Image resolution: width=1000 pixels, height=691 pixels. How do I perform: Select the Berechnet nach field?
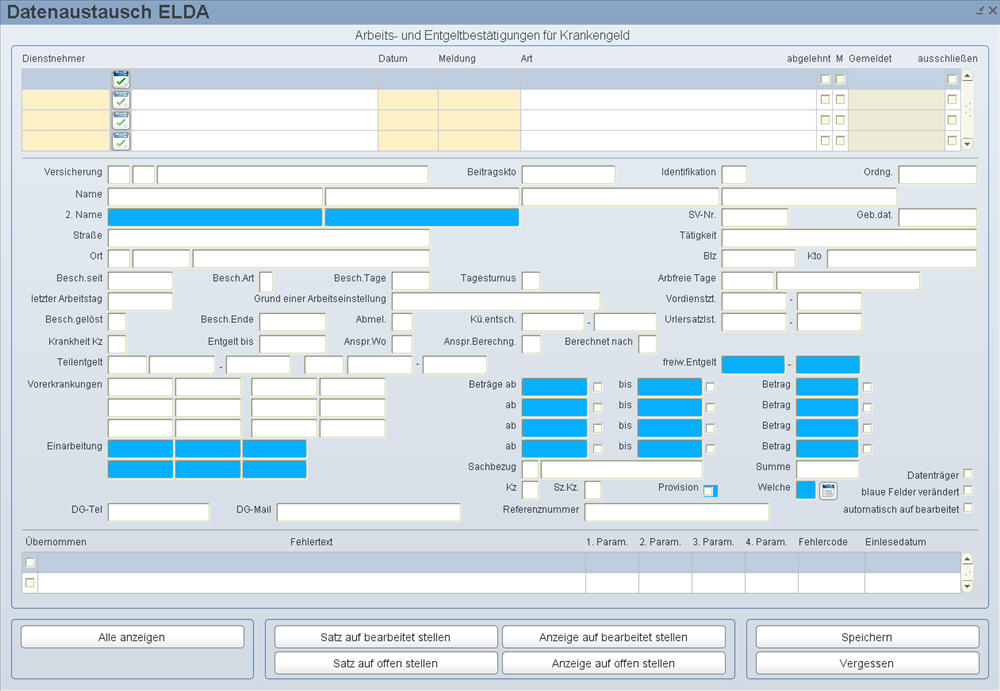coord(647,344)
